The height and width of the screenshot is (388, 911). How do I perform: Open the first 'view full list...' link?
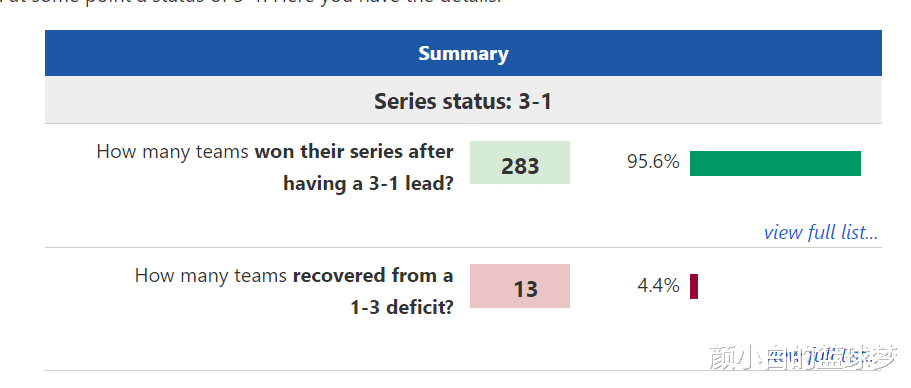(820, 232)
